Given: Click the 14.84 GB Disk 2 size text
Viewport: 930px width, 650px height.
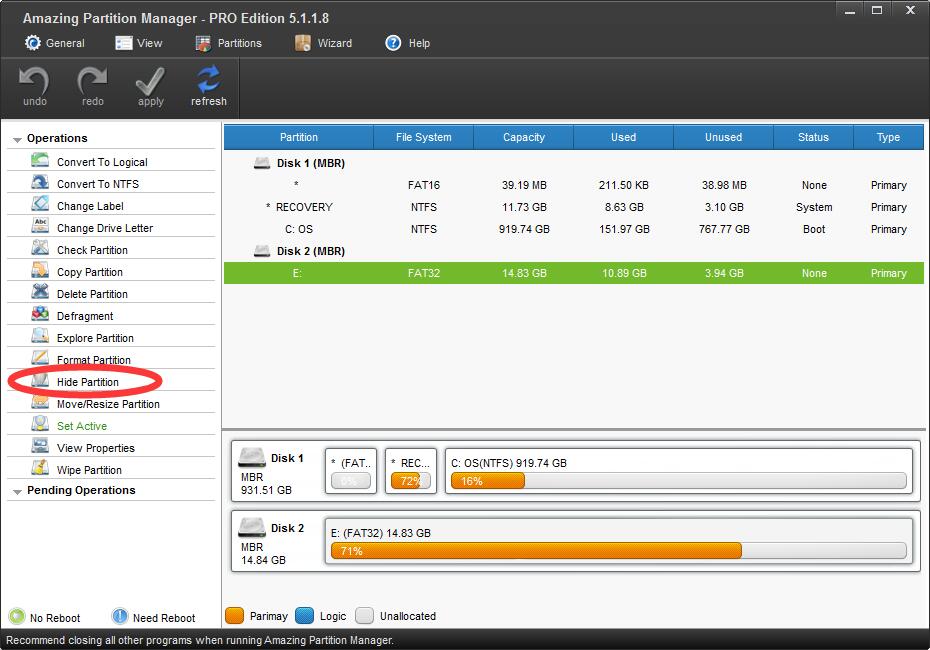Looking at the screenshot, I should pos(263,560).
